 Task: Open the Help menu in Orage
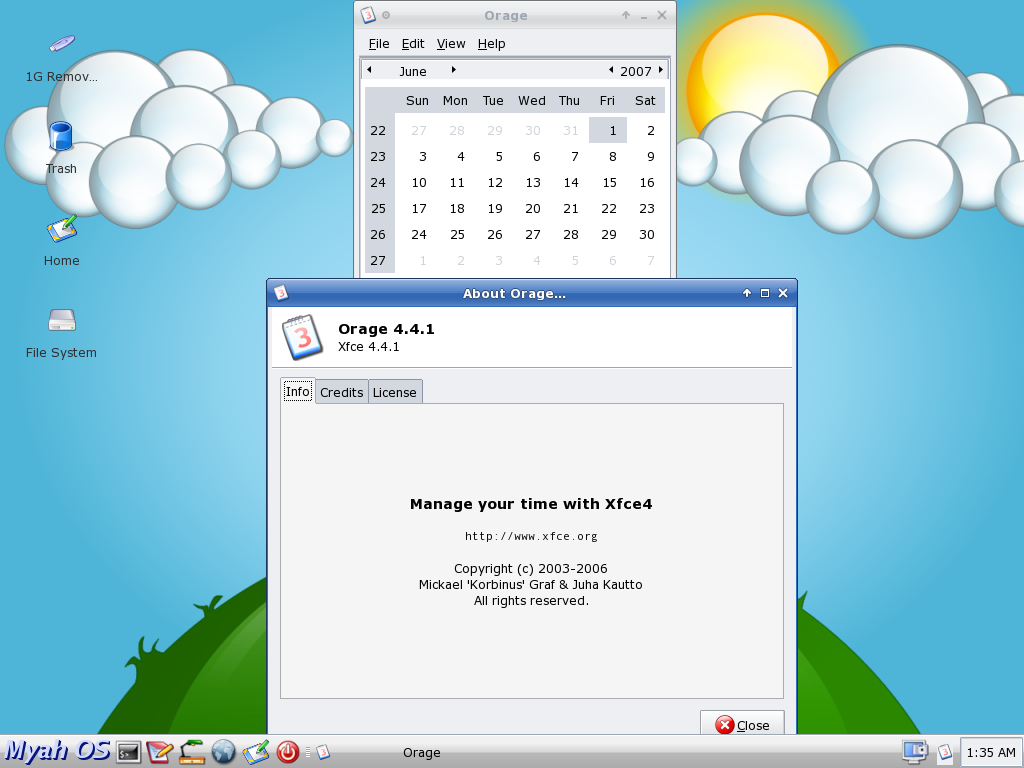pos(491,44)
